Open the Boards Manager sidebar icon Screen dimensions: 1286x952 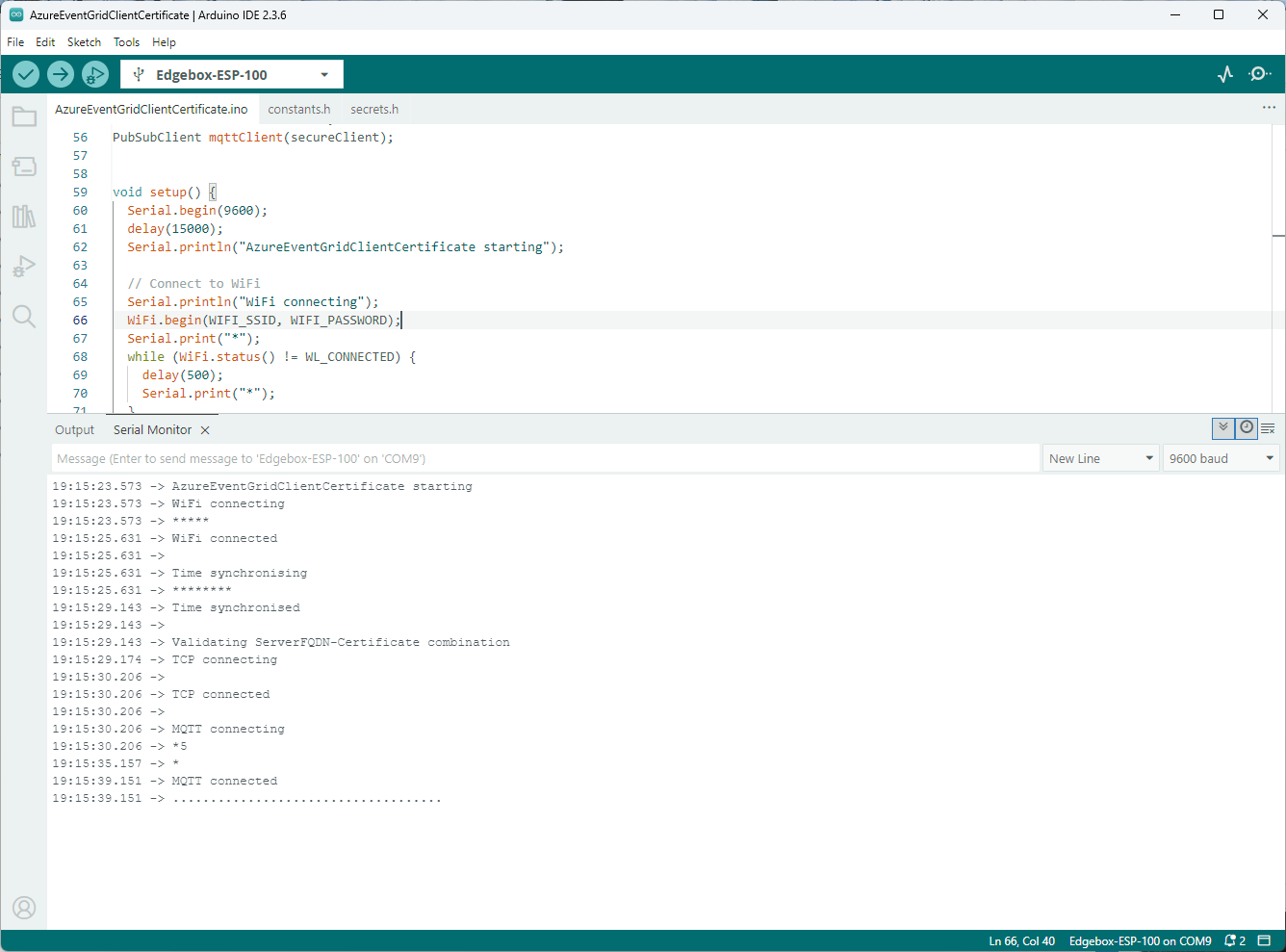(24, 167)
